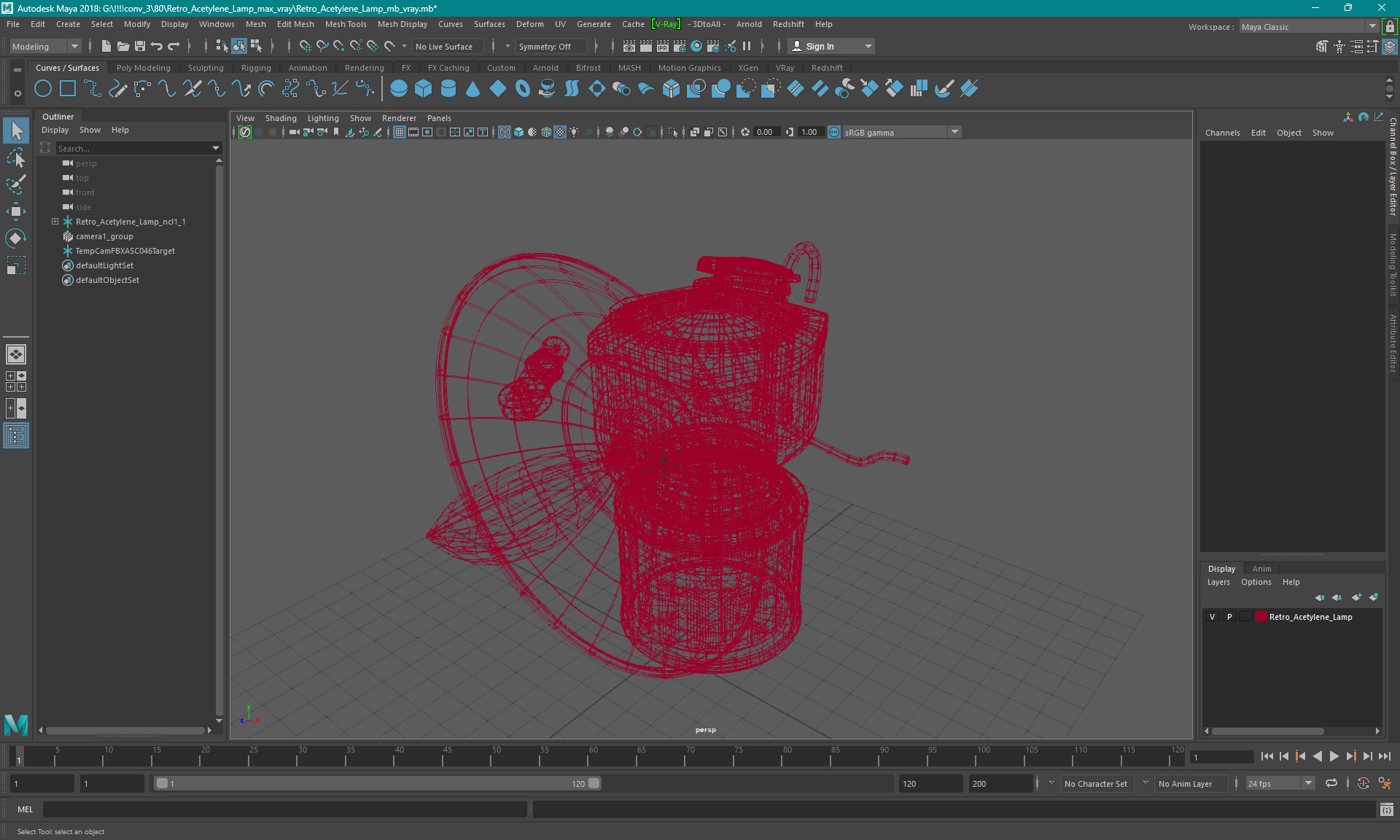The width and height of the screenshot is (1400, 840).
Task: Open the Layers menu in layer editor
Action: [1218, 582]
